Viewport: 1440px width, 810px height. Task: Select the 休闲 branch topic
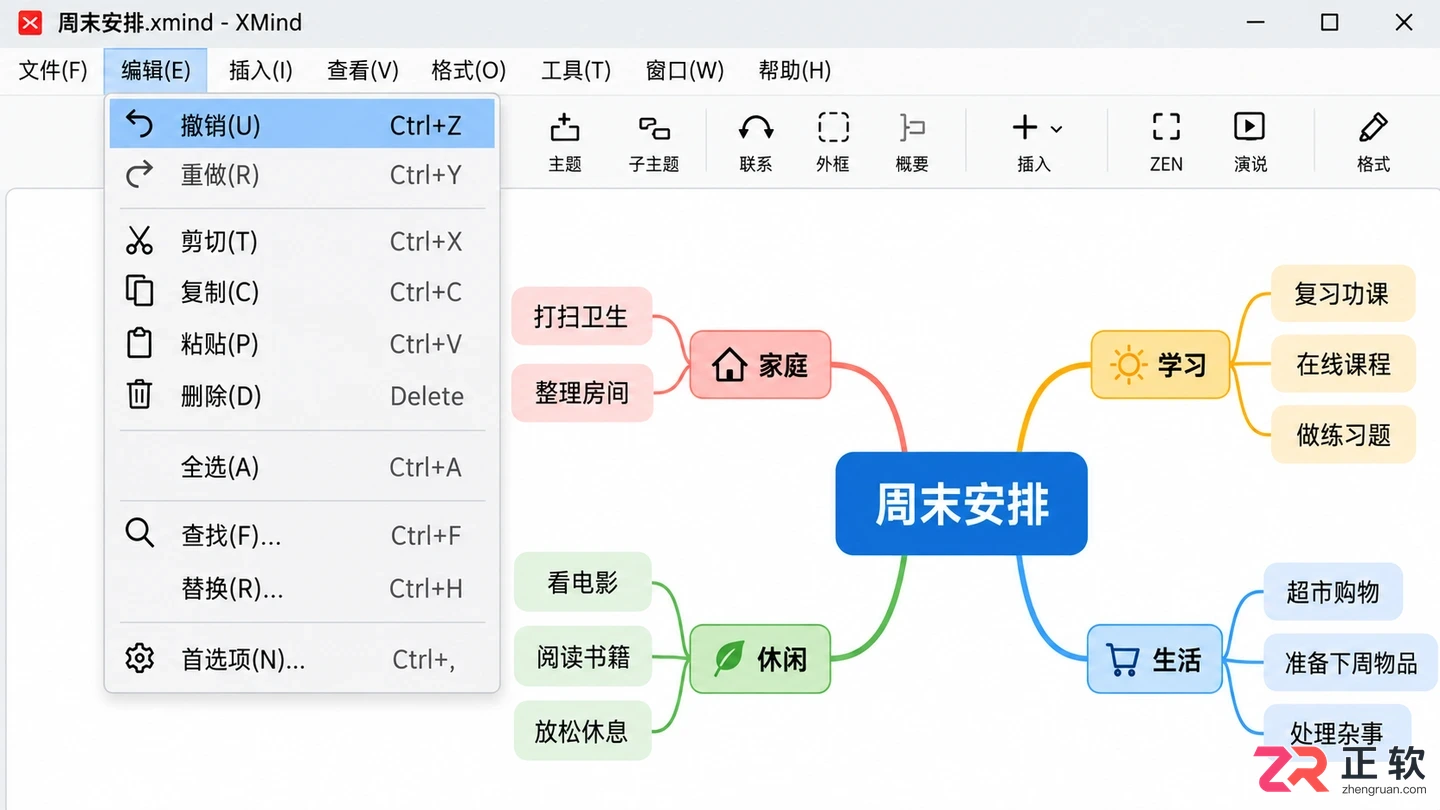click(760, 659)
